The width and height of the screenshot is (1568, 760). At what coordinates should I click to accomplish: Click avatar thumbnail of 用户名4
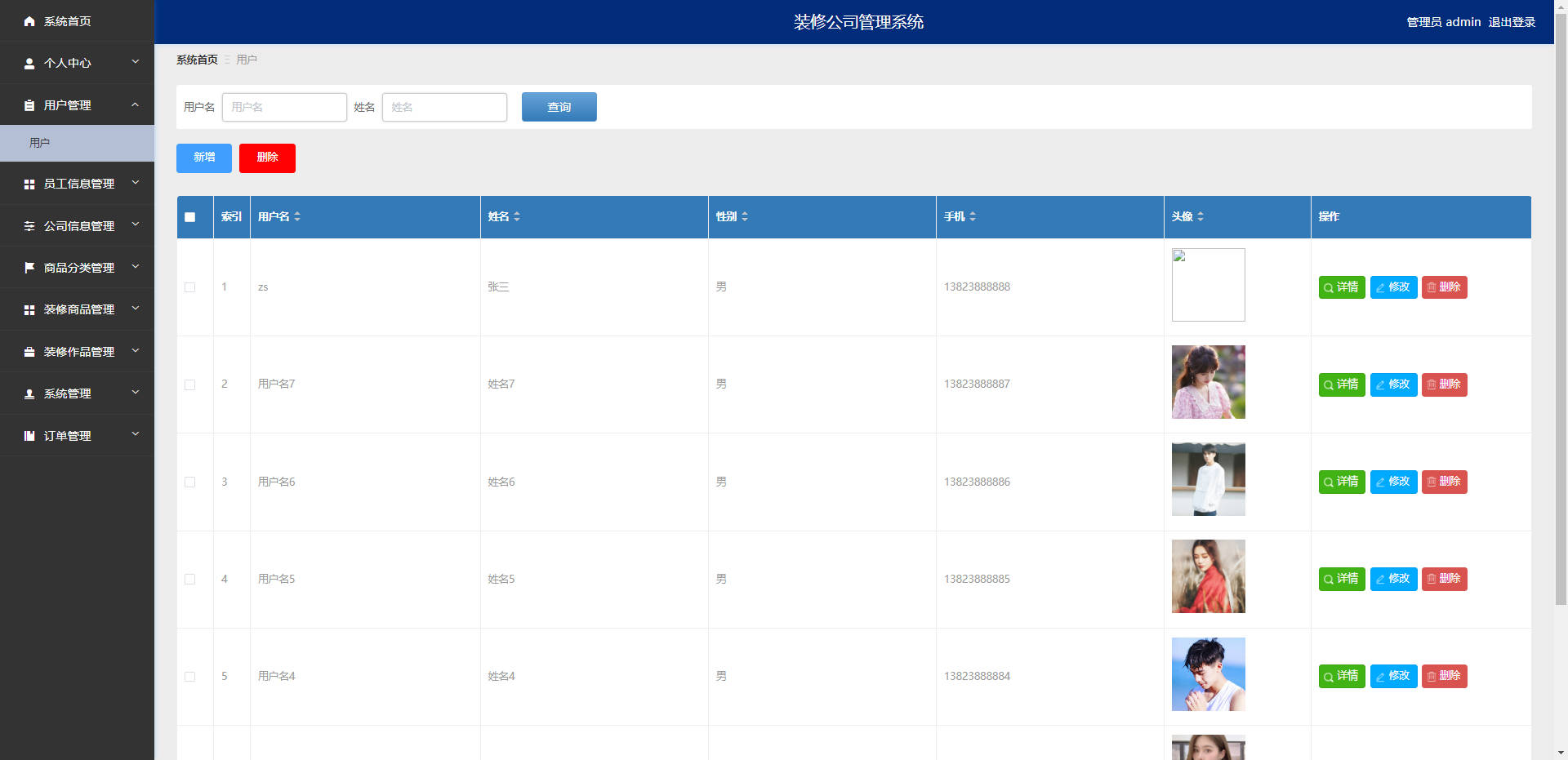click(x=1209, y=674)
